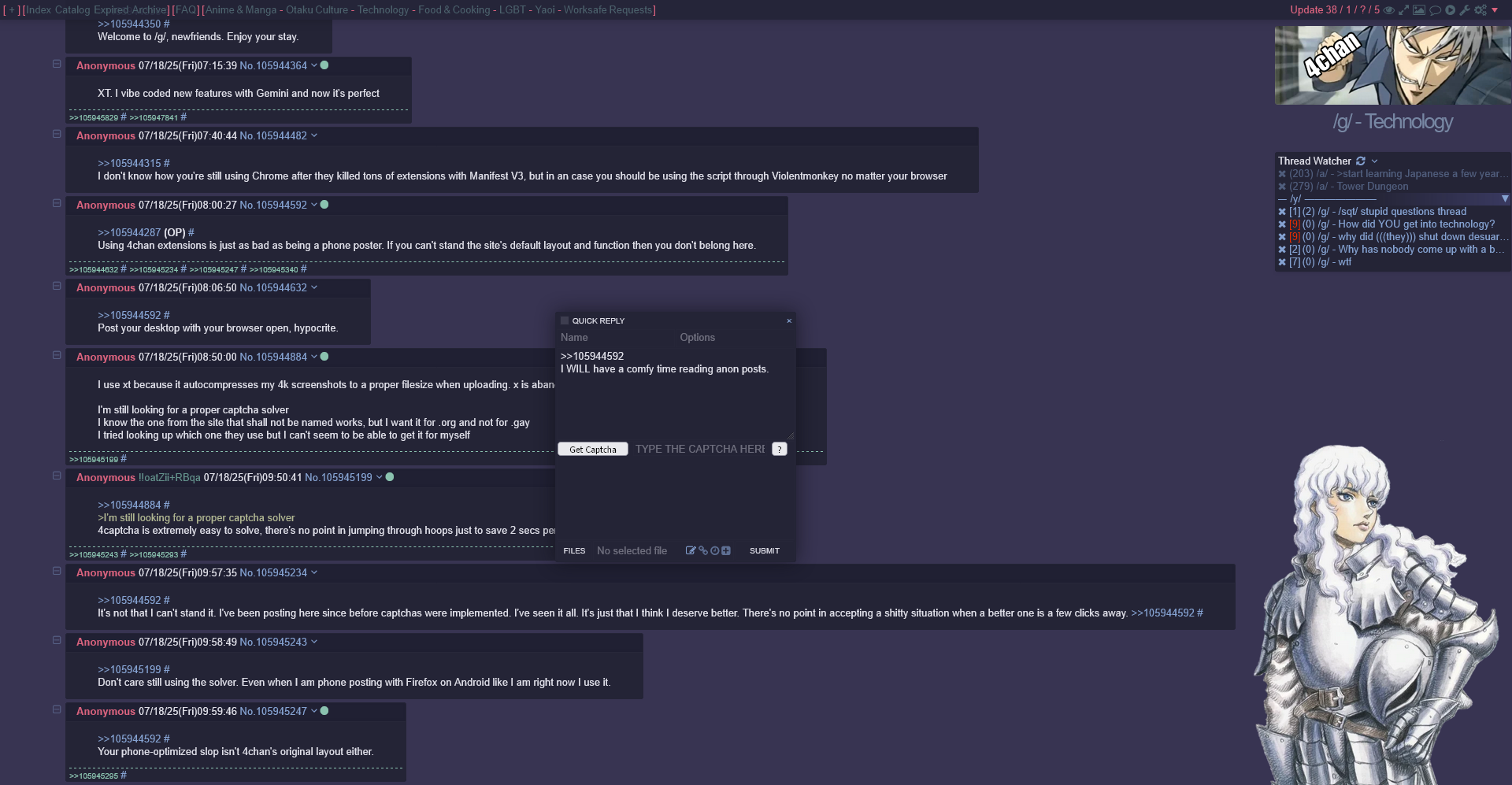The image size is (1512, 785).
Task: Open the Archive link in top bar
Action: tap(149, 10)
